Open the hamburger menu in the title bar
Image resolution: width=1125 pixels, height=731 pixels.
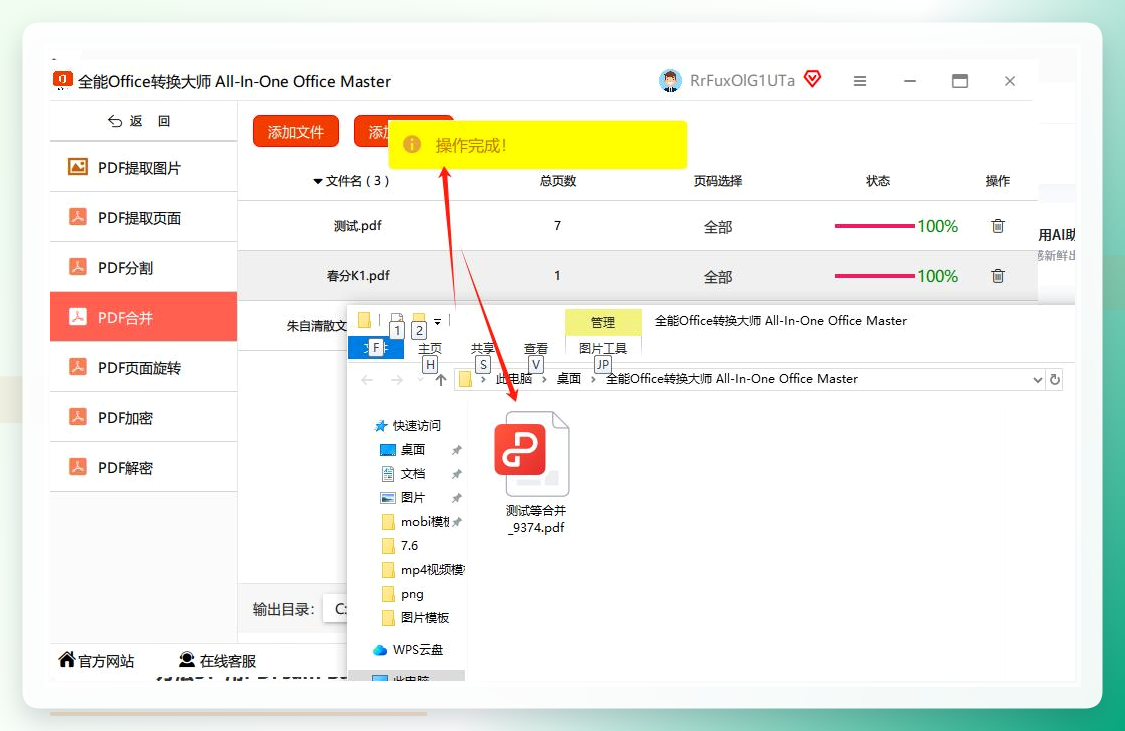[860, 81]
